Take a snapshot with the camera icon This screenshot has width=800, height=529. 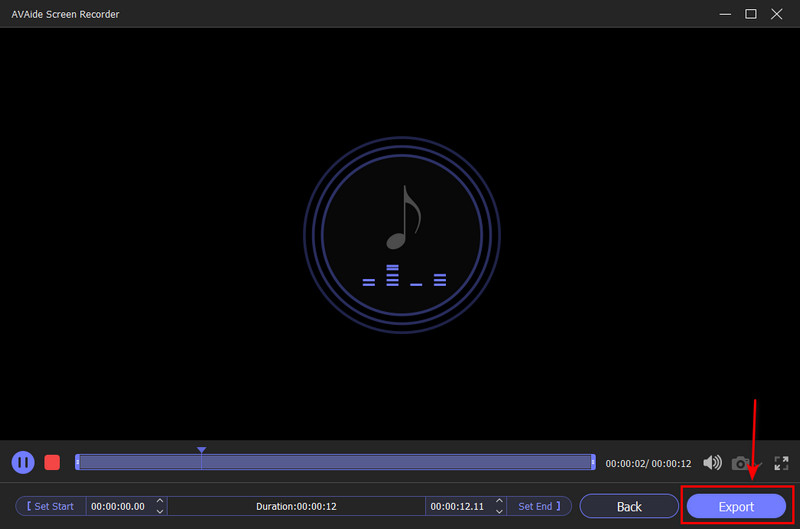740,463
